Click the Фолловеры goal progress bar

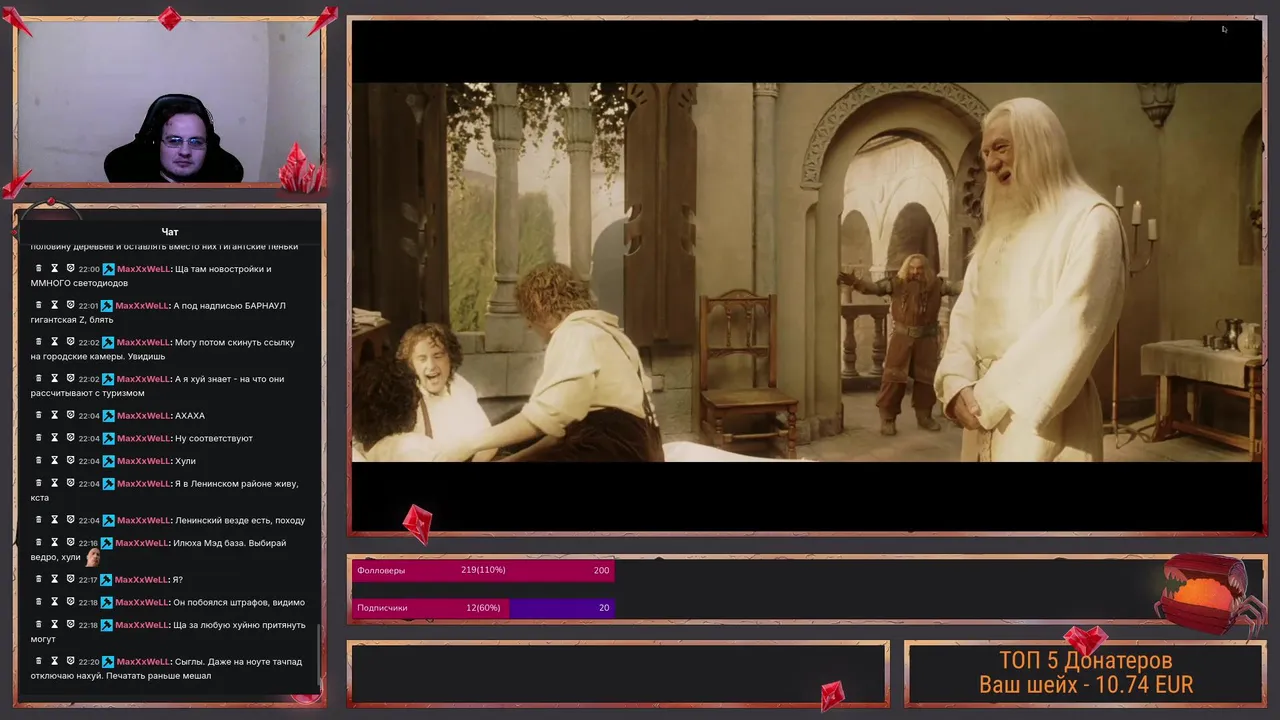(483, 570)
